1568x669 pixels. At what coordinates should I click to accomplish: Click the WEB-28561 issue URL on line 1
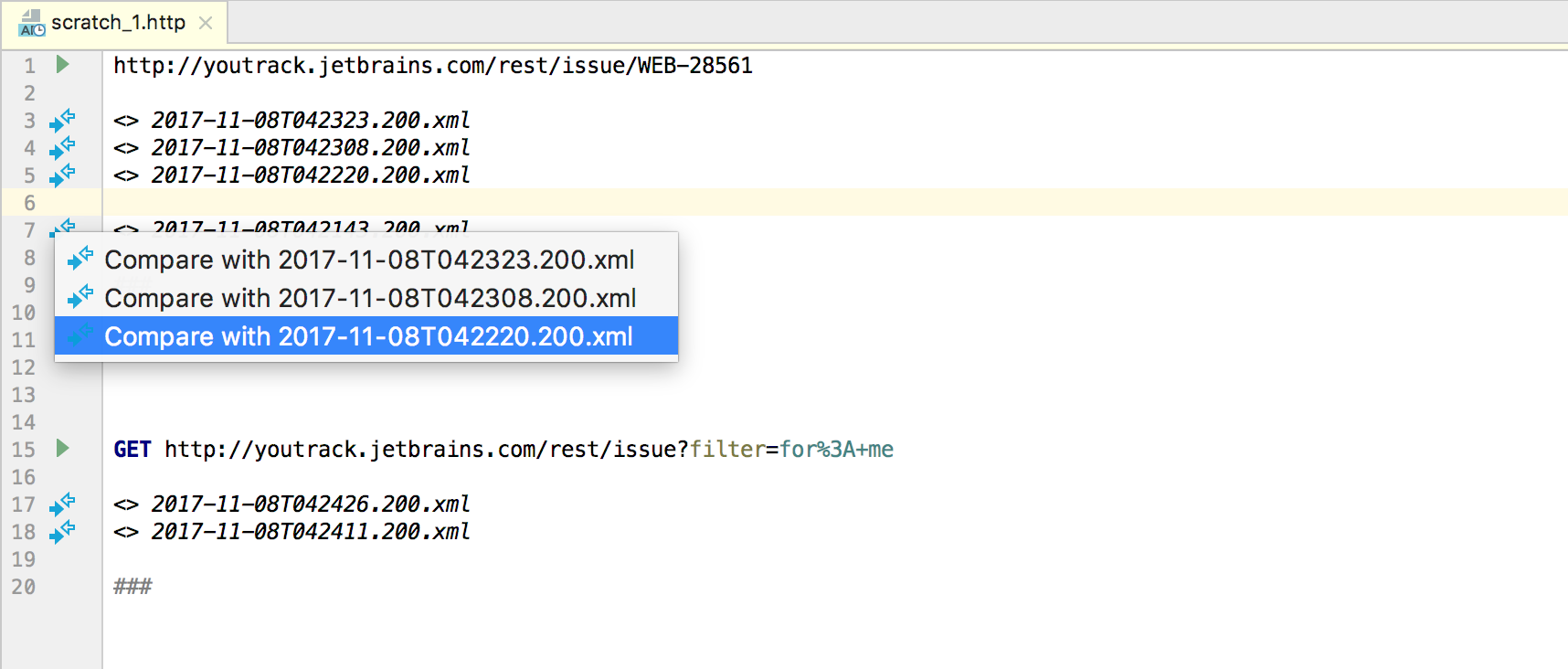click(x=433, y=66)
